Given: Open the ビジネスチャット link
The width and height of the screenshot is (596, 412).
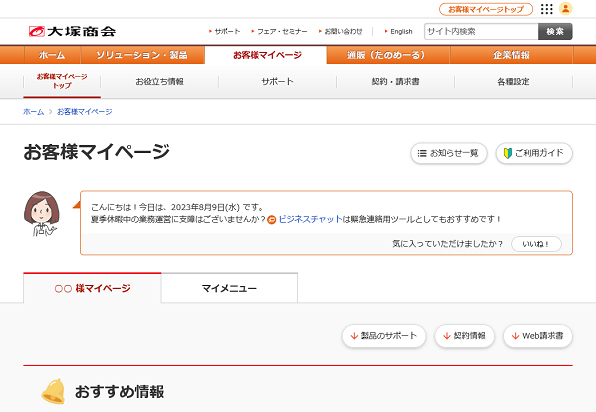Looking at the screenshot, I should (x=311, y=219).
